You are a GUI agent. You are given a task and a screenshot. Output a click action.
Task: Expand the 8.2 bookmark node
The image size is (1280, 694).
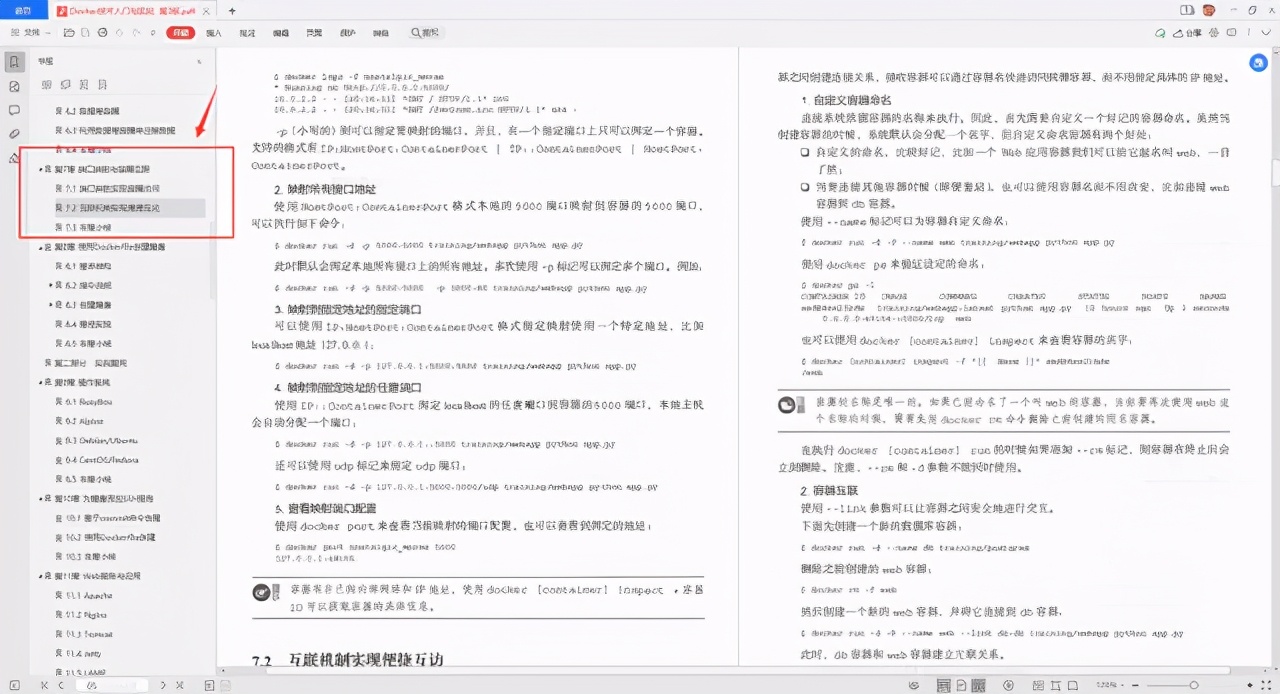coord(51,285)
